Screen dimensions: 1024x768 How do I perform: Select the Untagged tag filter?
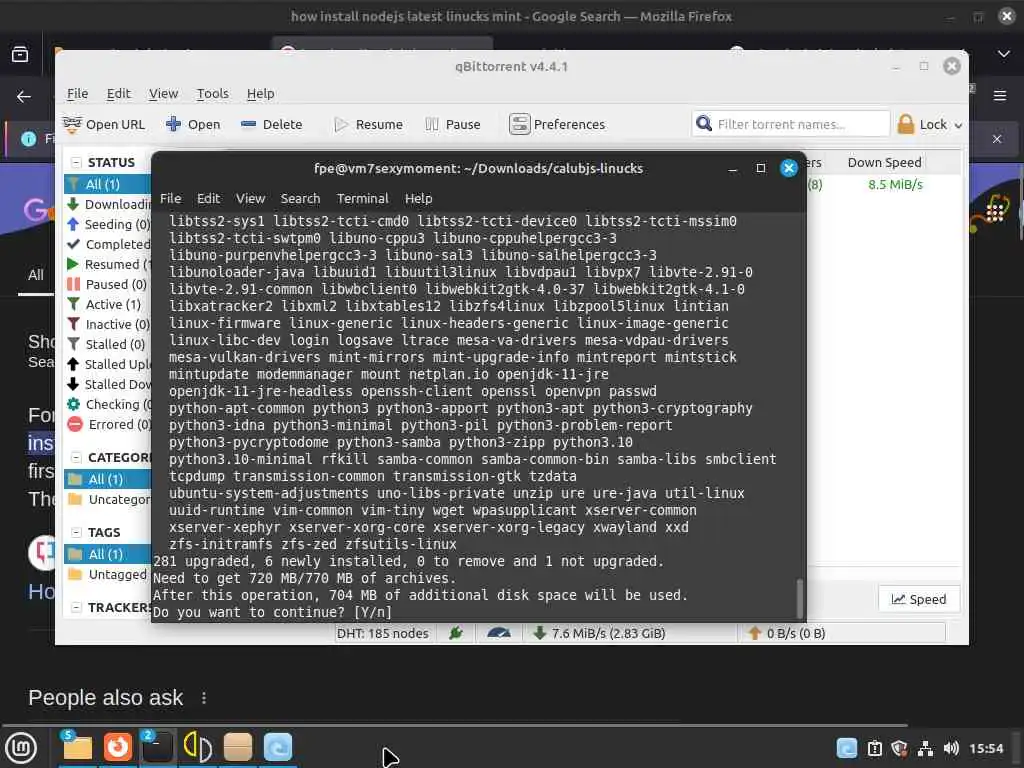coord(108,575)
